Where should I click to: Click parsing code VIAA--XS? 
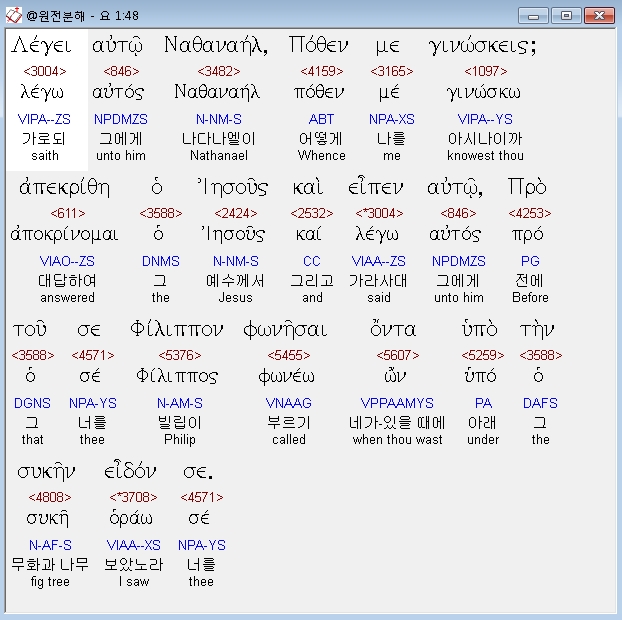click(133, 545)
